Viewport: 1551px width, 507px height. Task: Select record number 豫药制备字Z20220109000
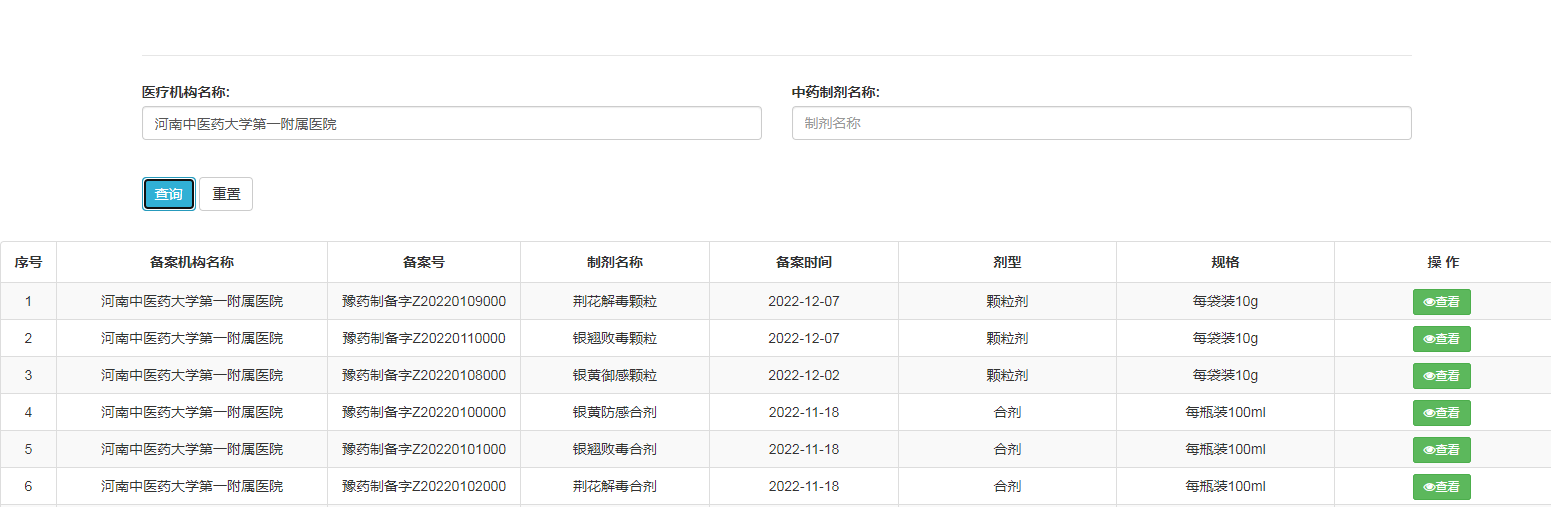point(424,301)
